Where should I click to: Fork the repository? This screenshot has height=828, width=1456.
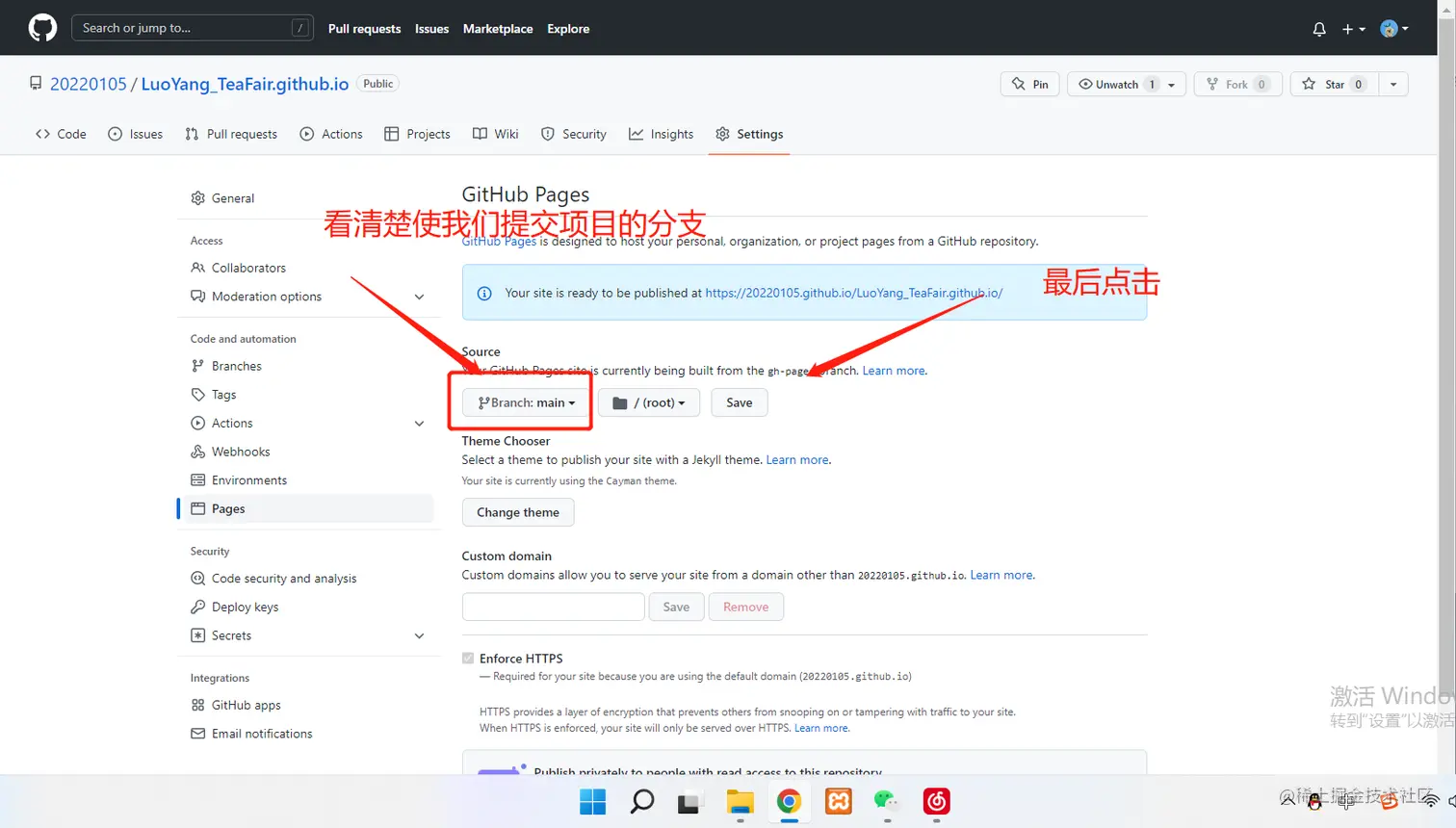pos(1238,85)
